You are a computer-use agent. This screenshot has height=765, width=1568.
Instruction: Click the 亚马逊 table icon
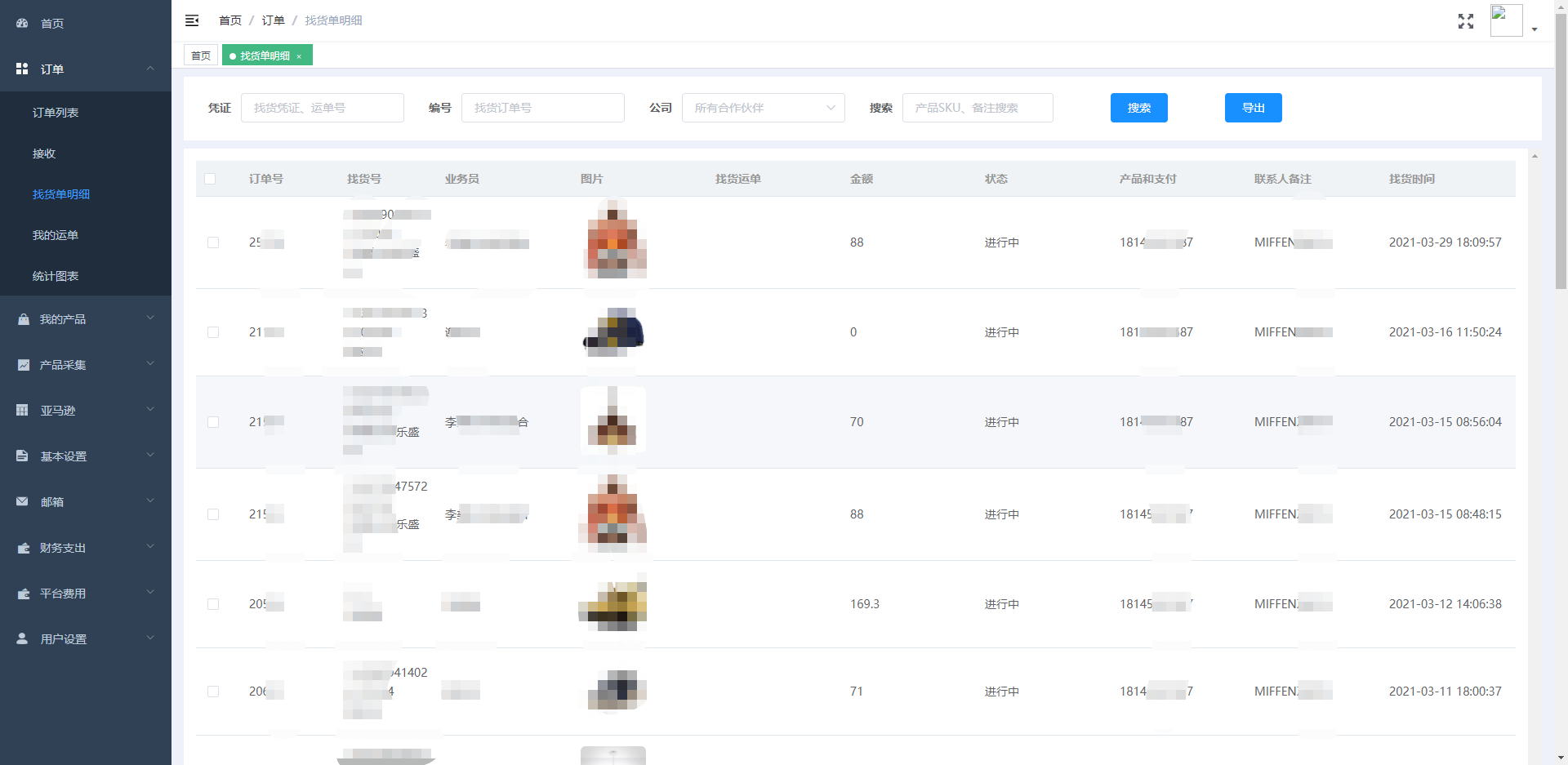click(22, 411)
